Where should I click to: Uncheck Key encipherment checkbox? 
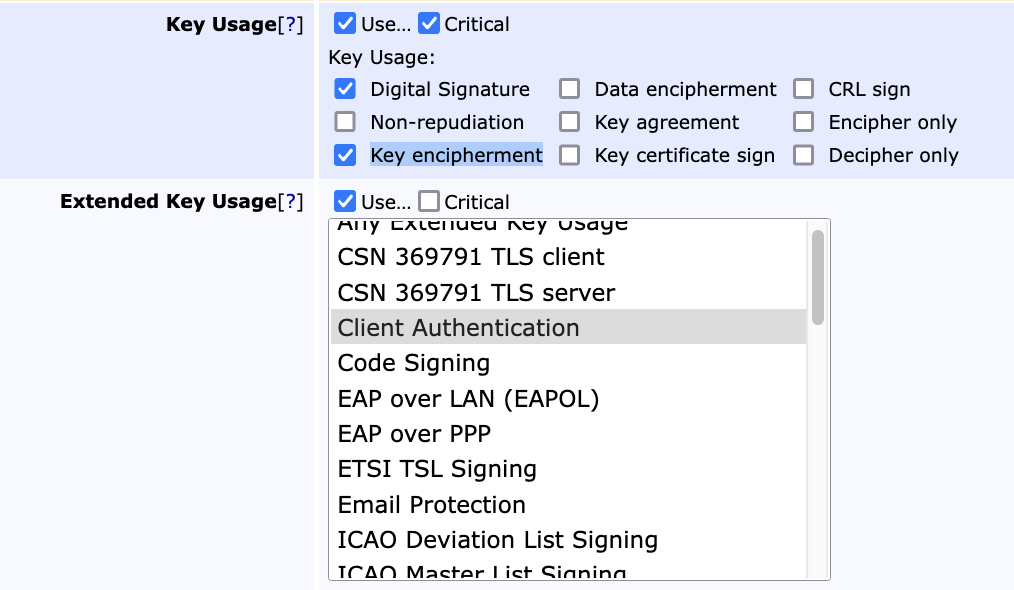point(345,155)
